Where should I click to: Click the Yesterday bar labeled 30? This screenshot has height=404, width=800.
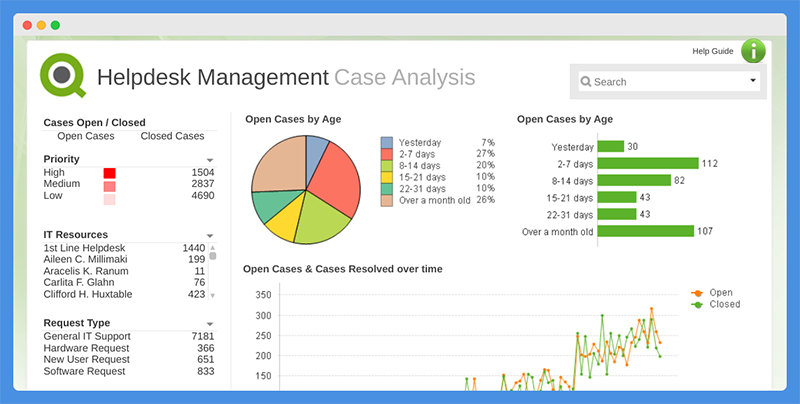[x=611, y=146]
